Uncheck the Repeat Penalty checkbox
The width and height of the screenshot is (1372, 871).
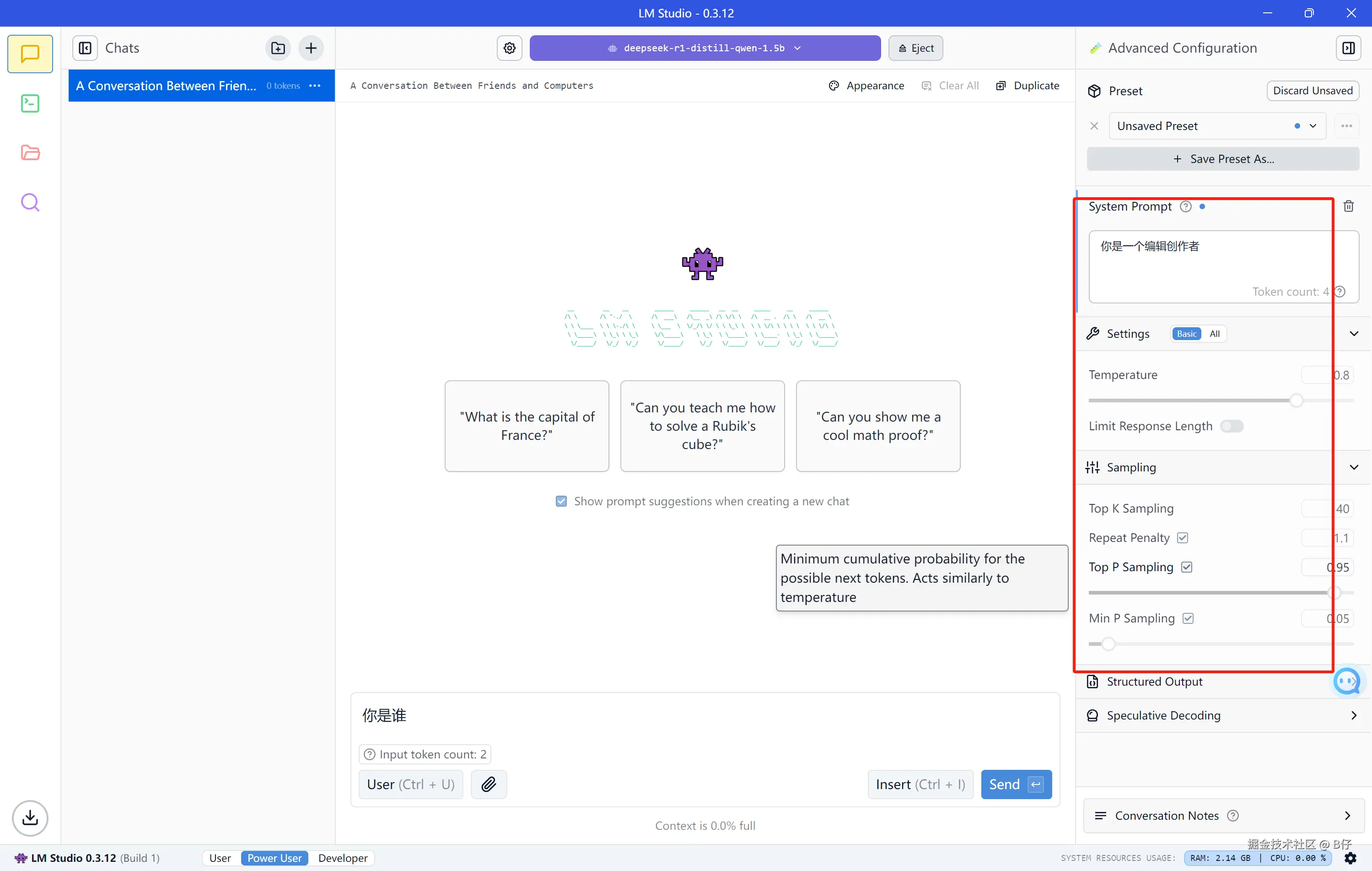coord(1182,537)
